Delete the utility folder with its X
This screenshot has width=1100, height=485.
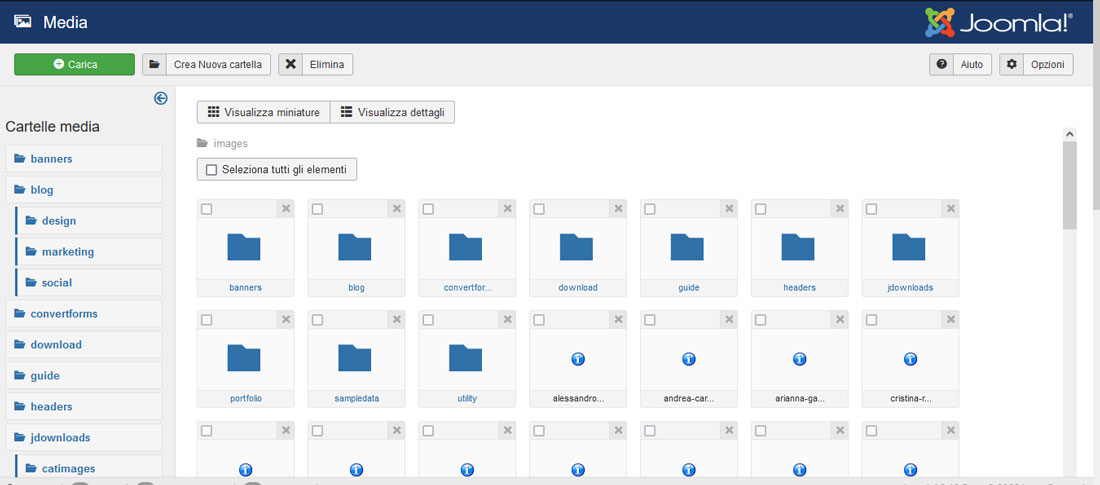(507, 319)
